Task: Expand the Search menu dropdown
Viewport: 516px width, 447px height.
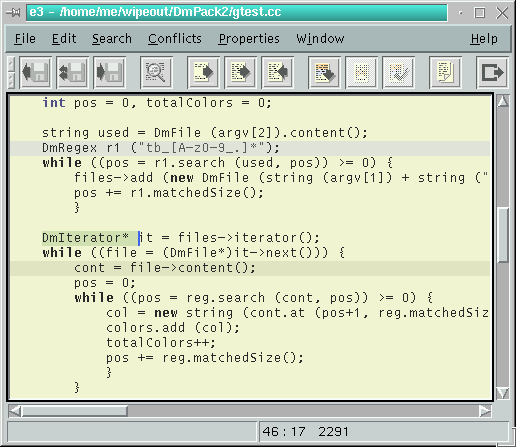Action: click(x=112, y=39)
